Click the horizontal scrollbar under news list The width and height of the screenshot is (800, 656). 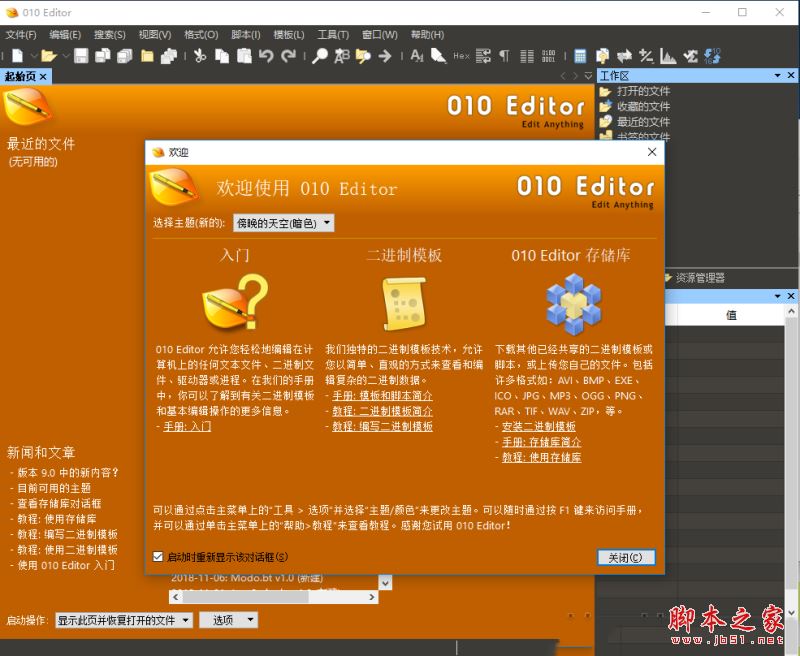274,597
